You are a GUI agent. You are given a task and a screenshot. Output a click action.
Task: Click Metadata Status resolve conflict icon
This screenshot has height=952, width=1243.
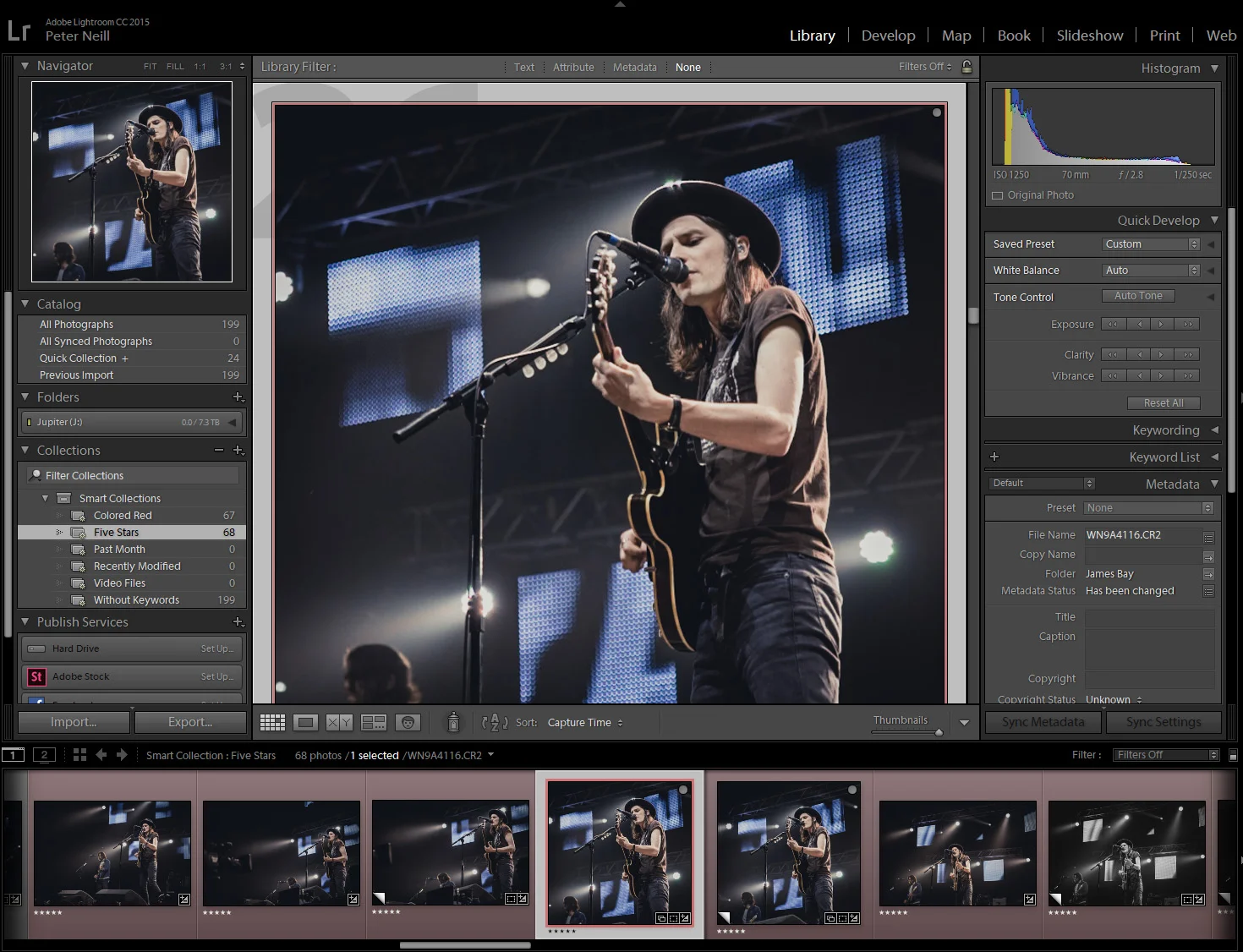point(1208,591)
